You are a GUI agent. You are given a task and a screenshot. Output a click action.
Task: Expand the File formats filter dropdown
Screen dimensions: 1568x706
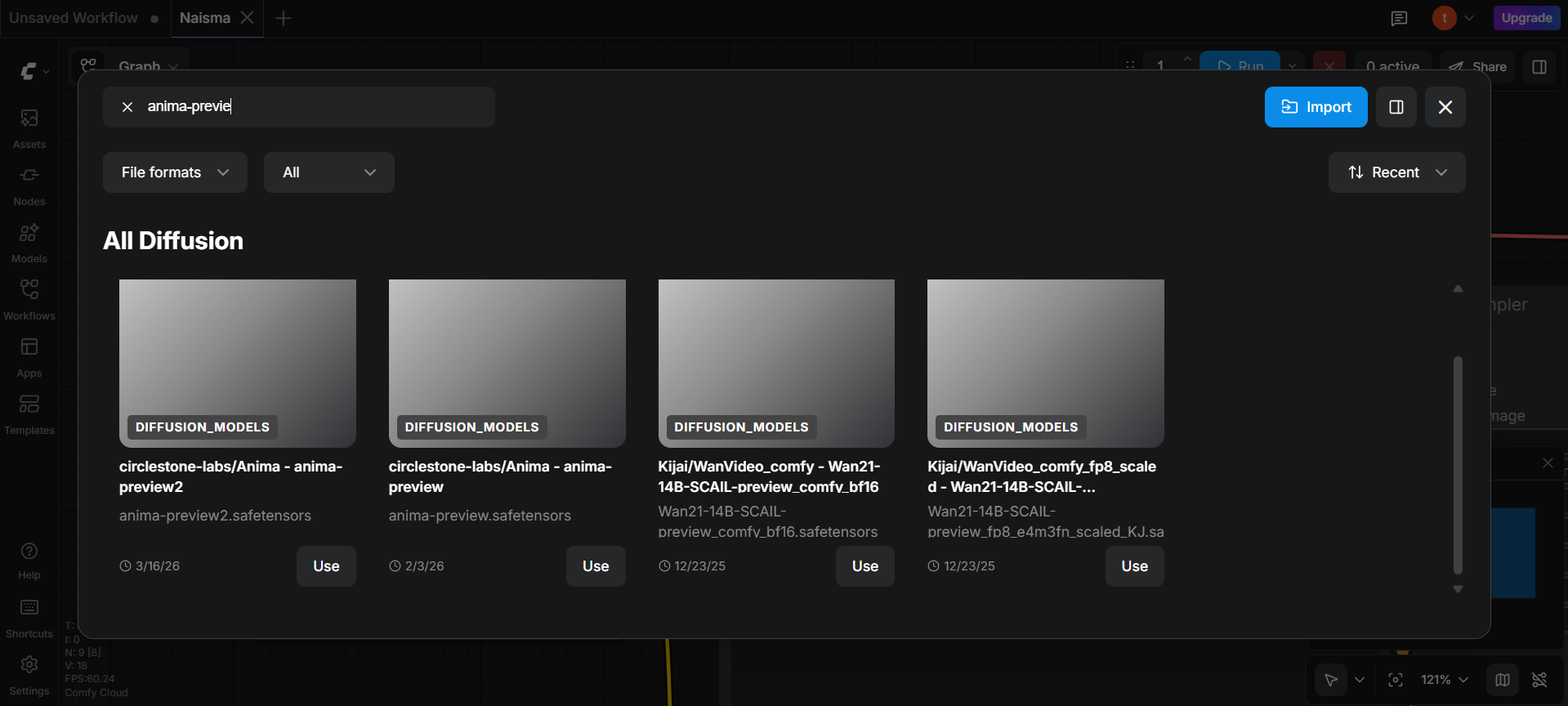coord(175,172)
